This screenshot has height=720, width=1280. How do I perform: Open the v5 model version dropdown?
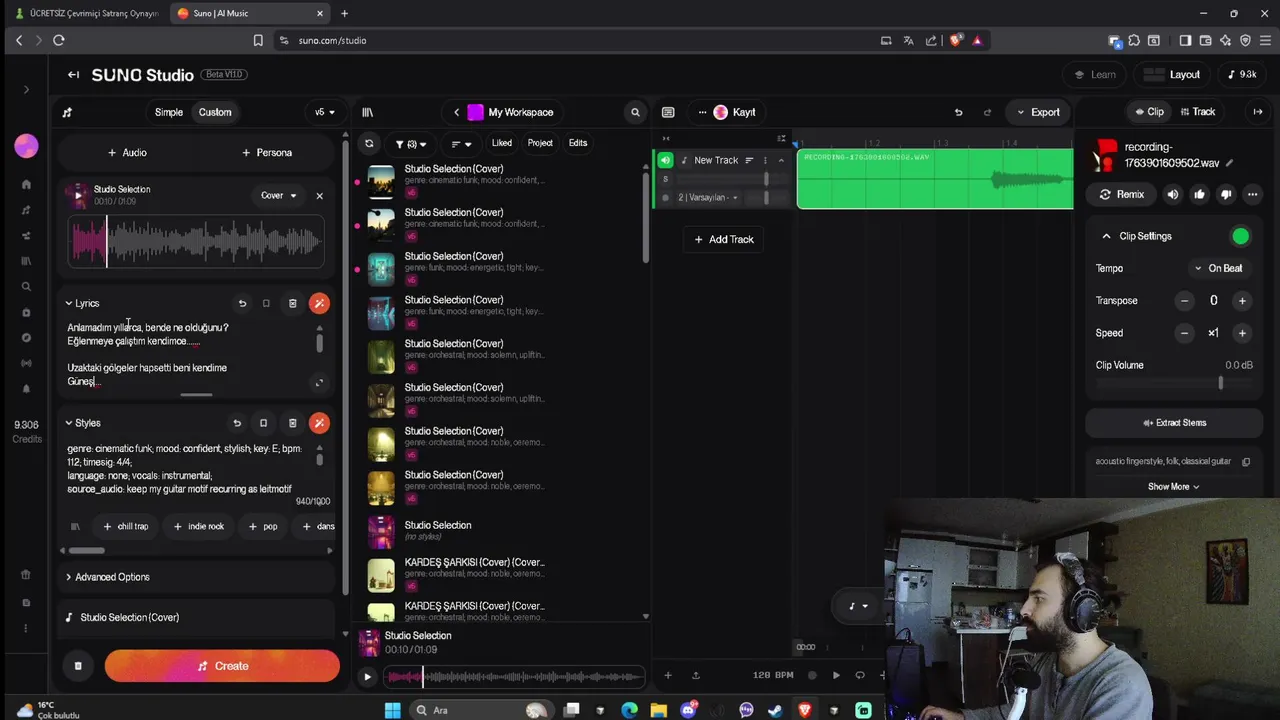(x=325, y=112)
